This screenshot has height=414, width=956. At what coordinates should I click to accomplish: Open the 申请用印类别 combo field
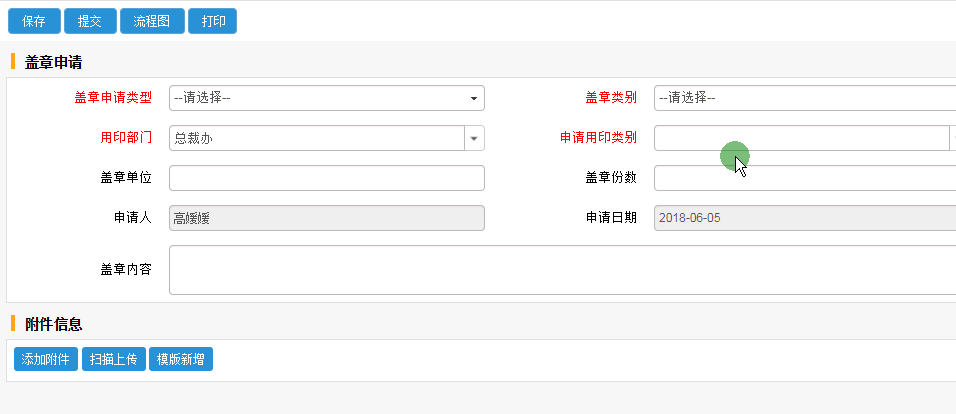800,138
